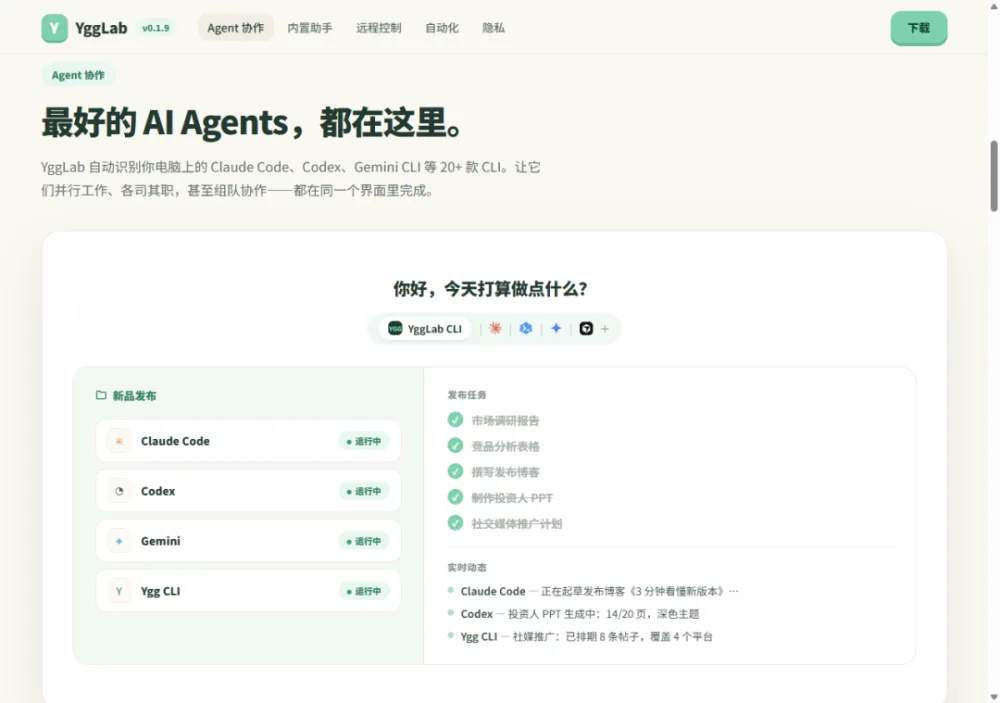This screenshot has height=703, width=1000.
Task: Click the v0.1.9 version badge
Action: pyautogui.click(x=156, y=28)
